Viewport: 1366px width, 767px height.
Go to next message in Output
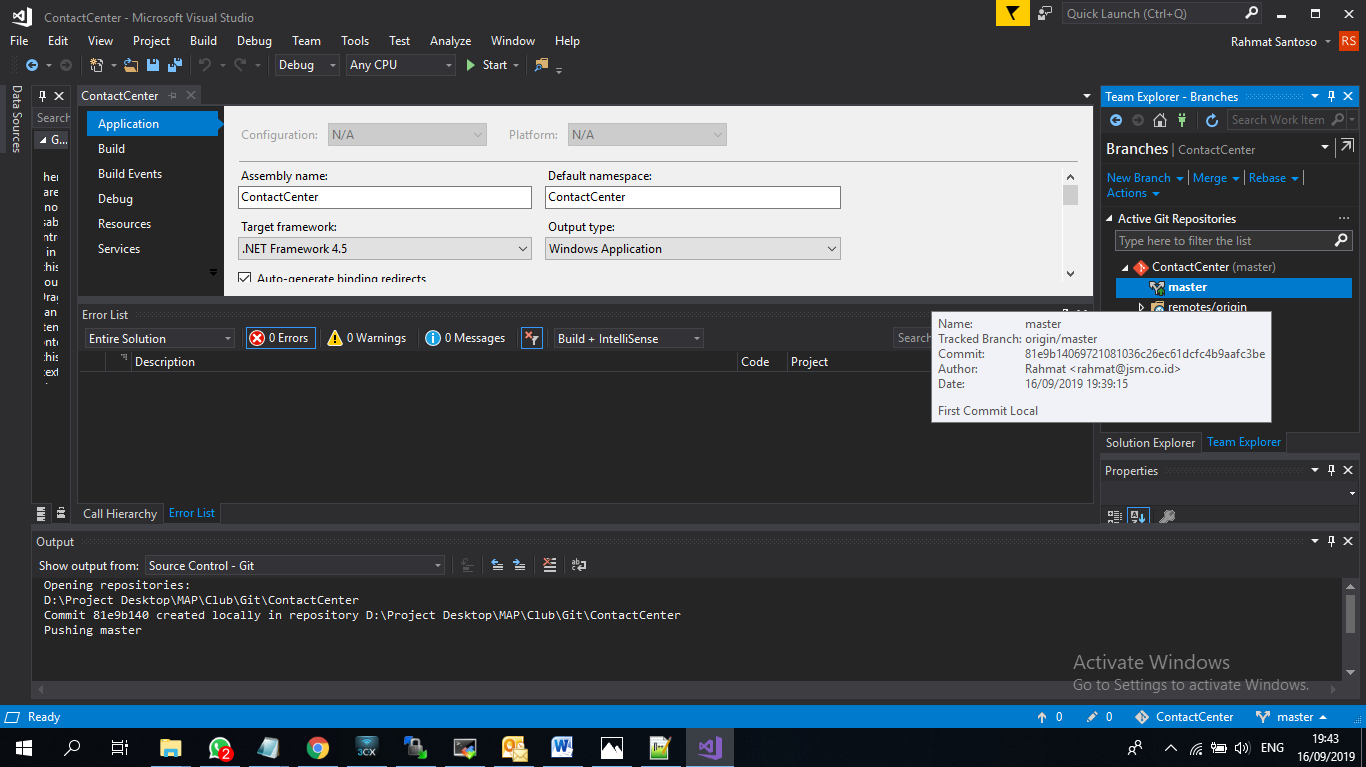519,565
